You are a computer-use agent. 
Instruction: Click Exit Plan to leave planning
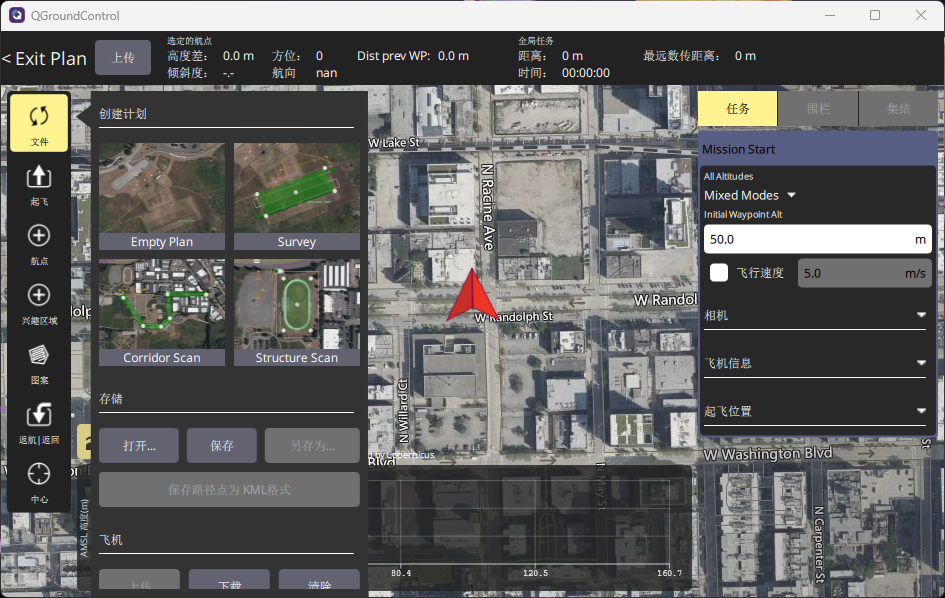(x=45, y=58)
